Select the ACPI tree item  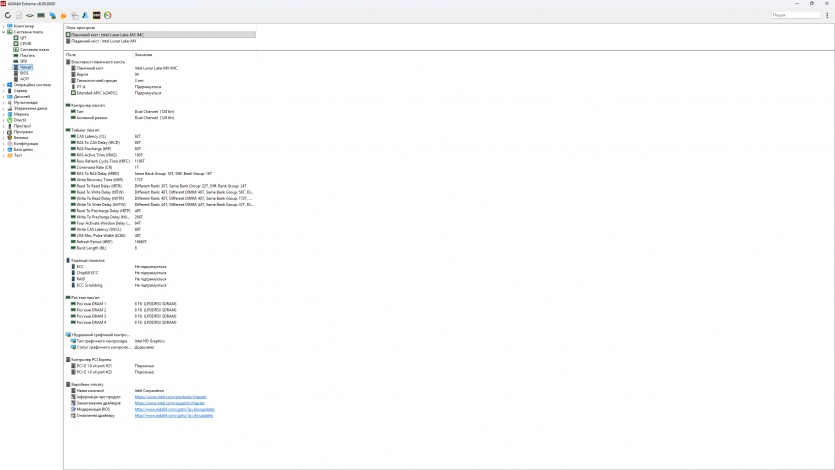[x=24, y=78]
